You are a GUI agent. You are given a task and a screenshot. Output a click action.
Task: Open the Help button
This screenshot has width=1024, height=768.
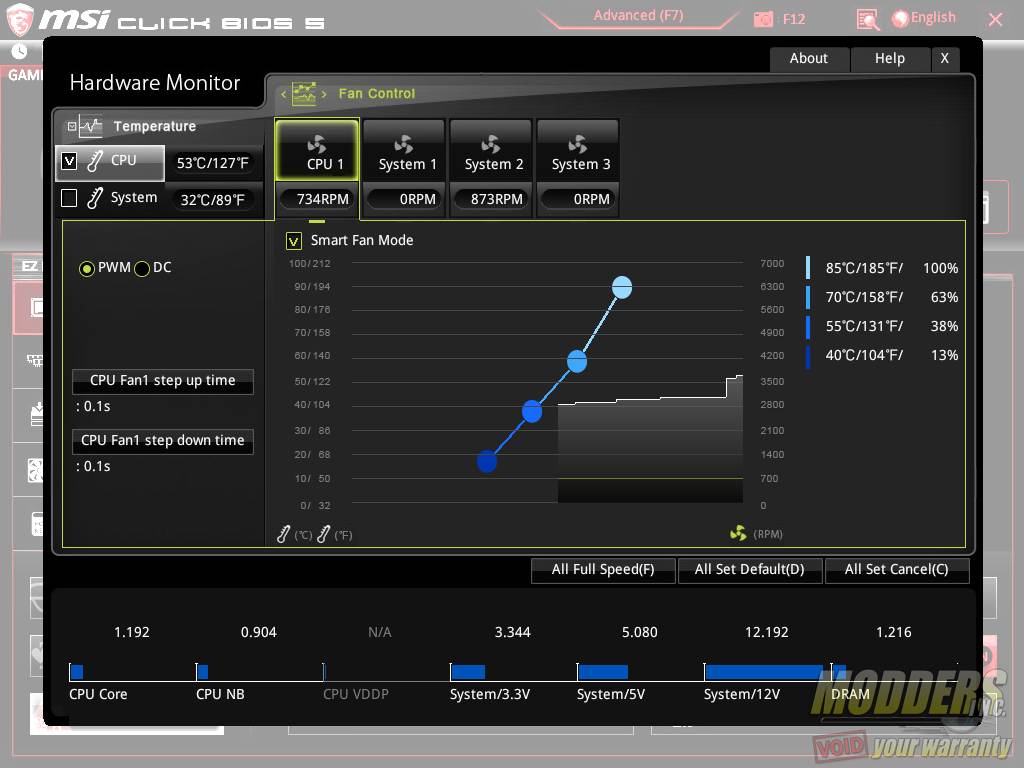tap(889, 59)
